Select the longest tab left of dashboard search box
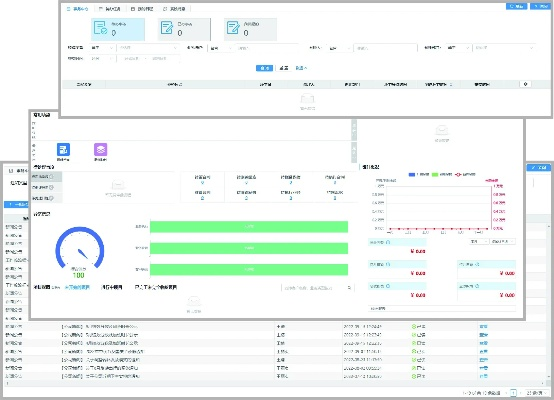 point(155,287)
